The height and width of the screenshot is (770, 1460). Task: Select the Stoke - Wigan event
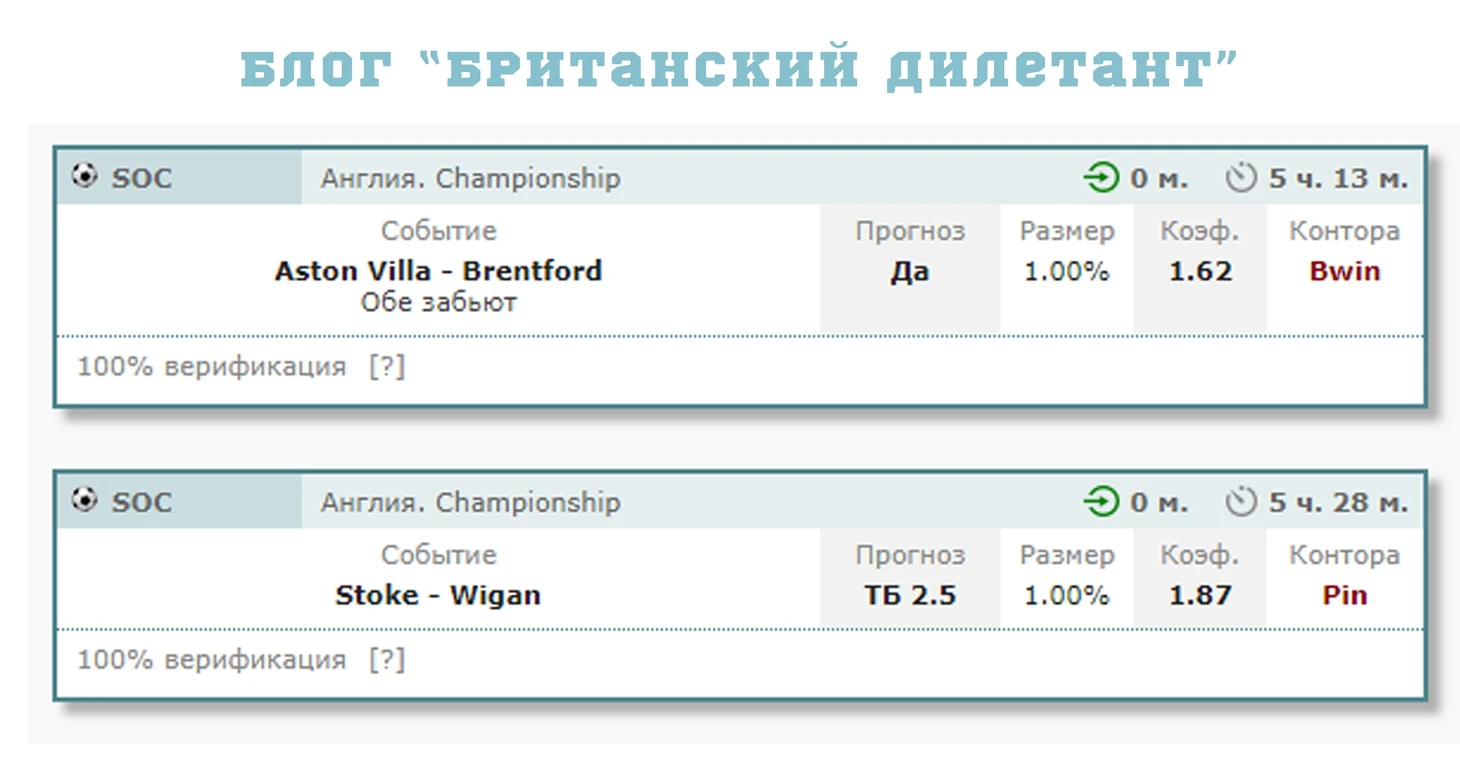click(x=438, y=595)
